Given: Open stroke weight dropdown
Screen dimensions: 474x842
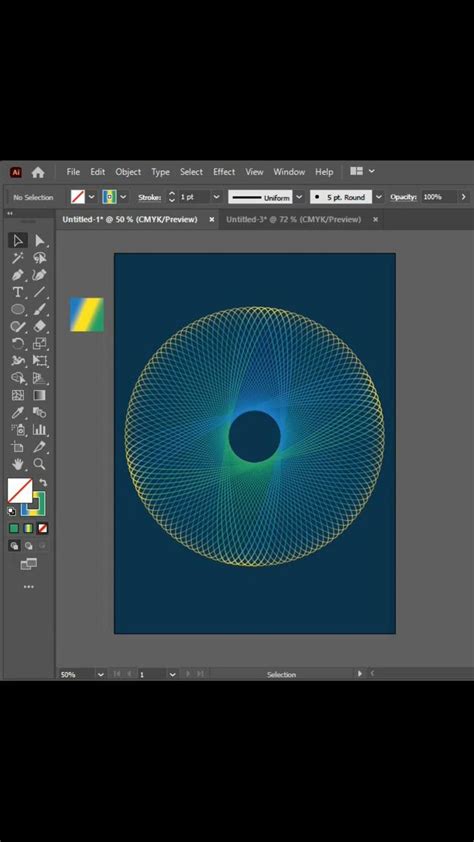Looking at the screenshot, I should 216,197.
